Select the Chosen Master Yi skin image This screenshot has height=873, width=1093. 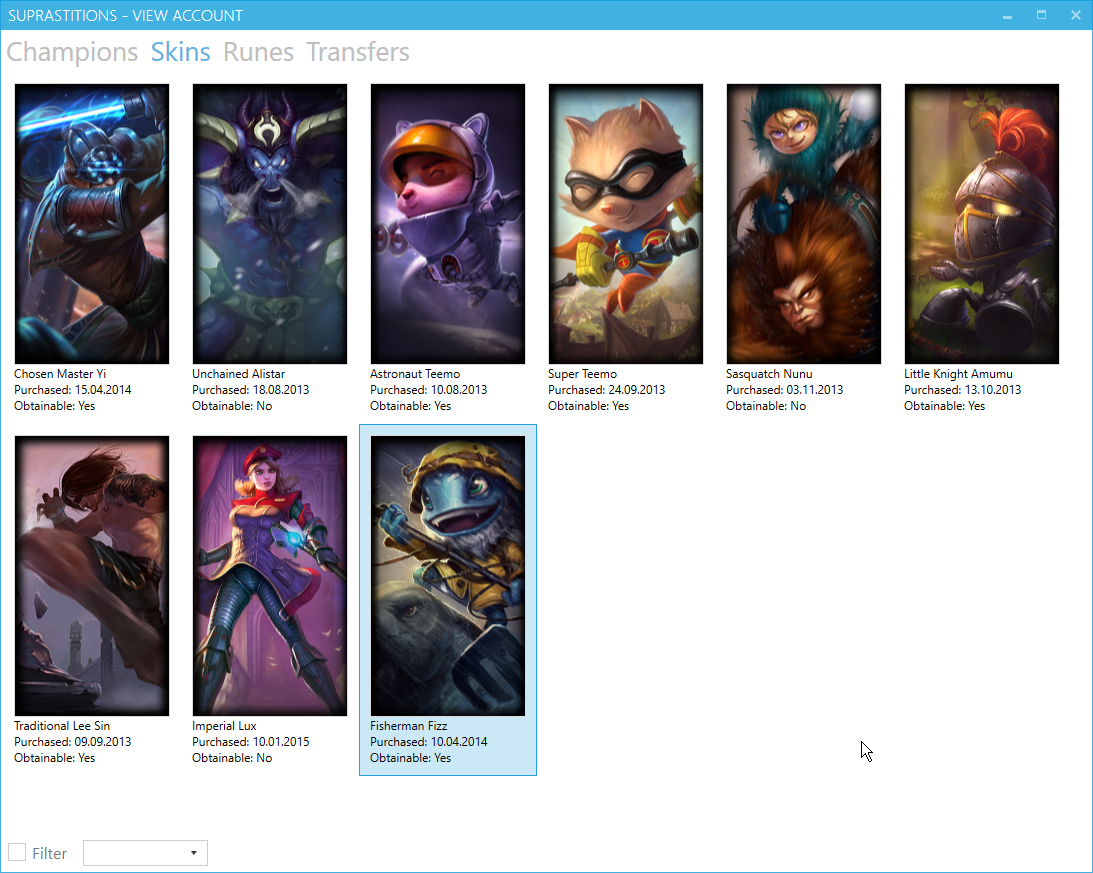(92, 224)
